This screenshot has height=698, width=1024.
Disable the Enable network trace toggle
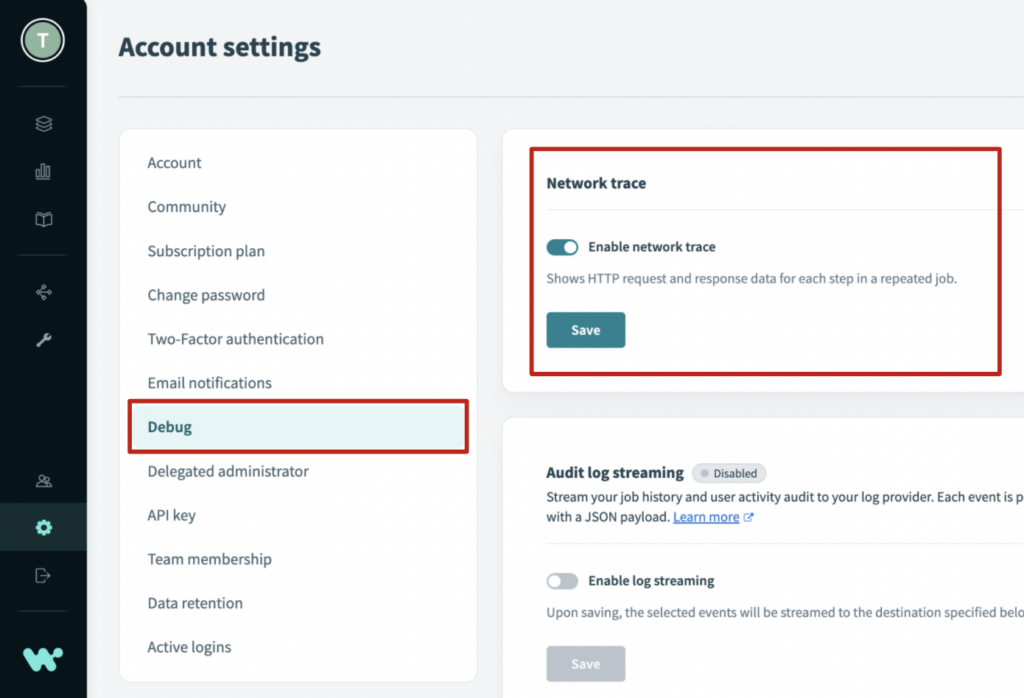click(x=562, y=247)
